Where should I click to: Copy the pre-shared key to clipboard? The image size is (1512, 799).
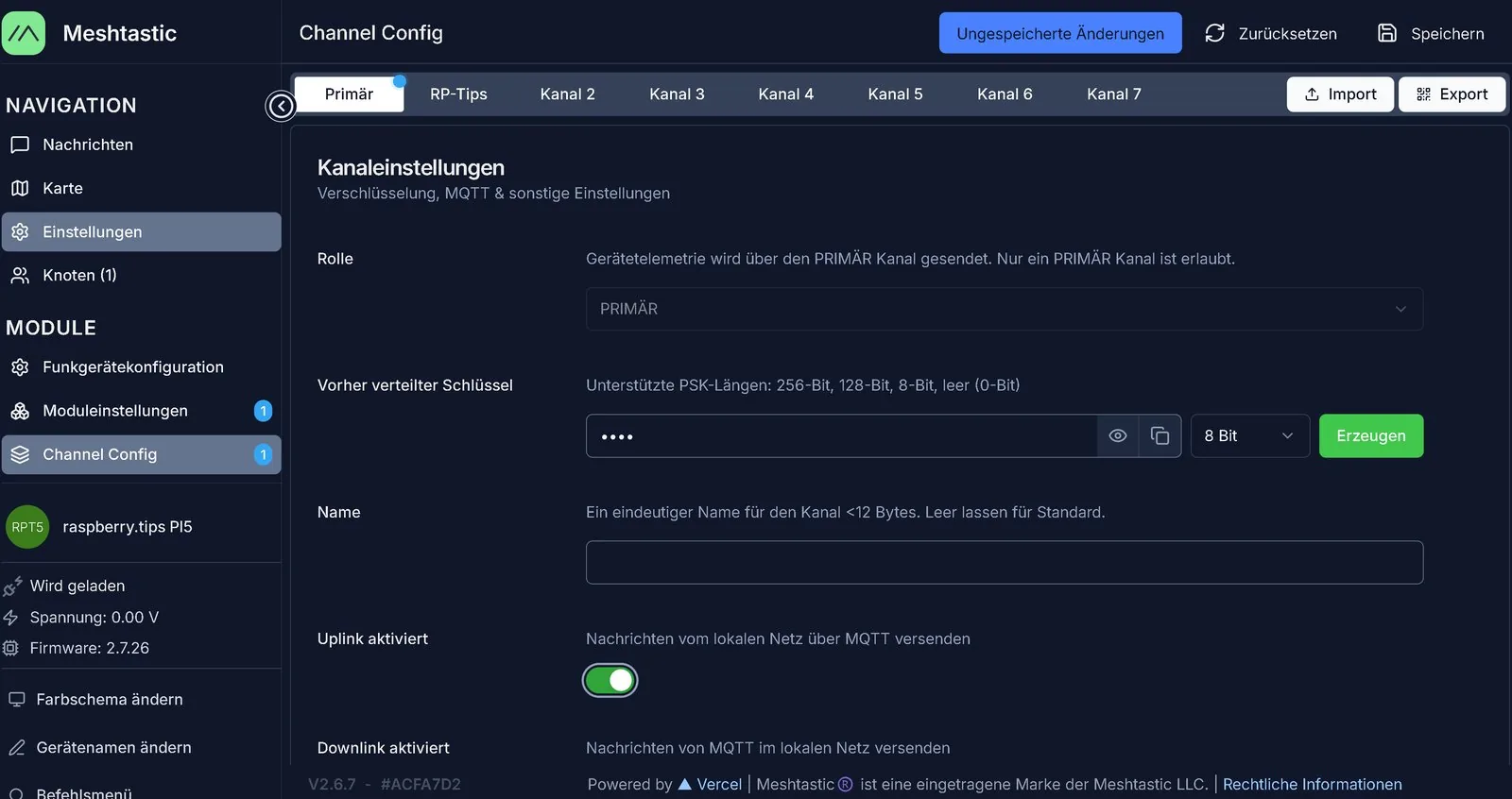1160,435
